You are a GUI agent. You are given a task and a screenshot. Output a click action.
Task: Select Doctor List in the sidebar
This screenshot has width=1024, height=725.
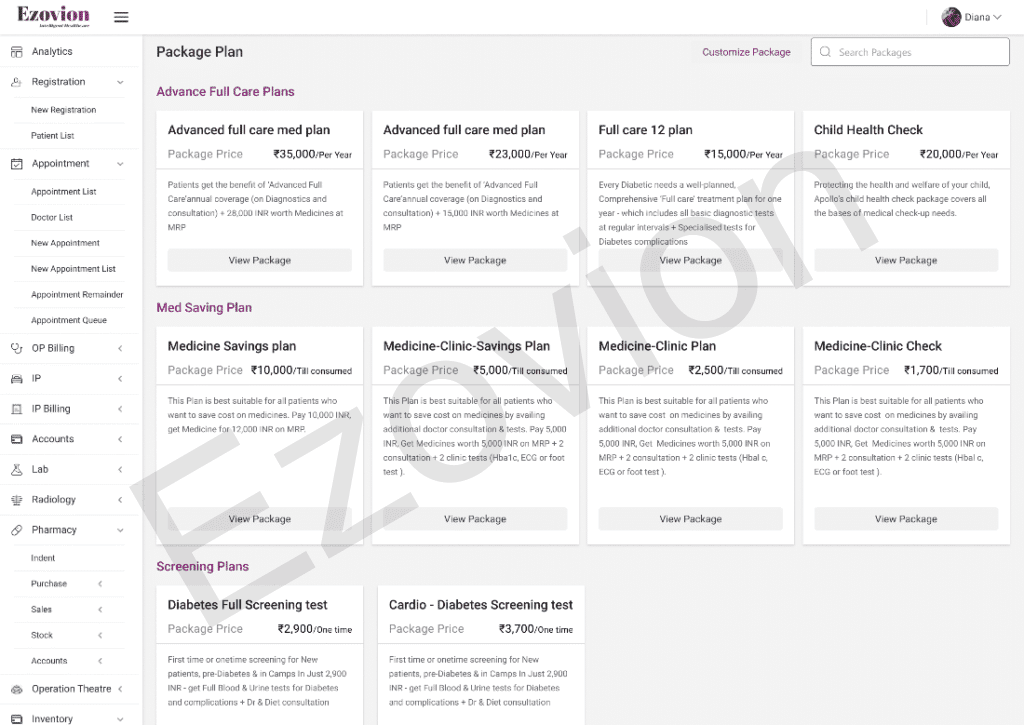click(x=52, y=218)
